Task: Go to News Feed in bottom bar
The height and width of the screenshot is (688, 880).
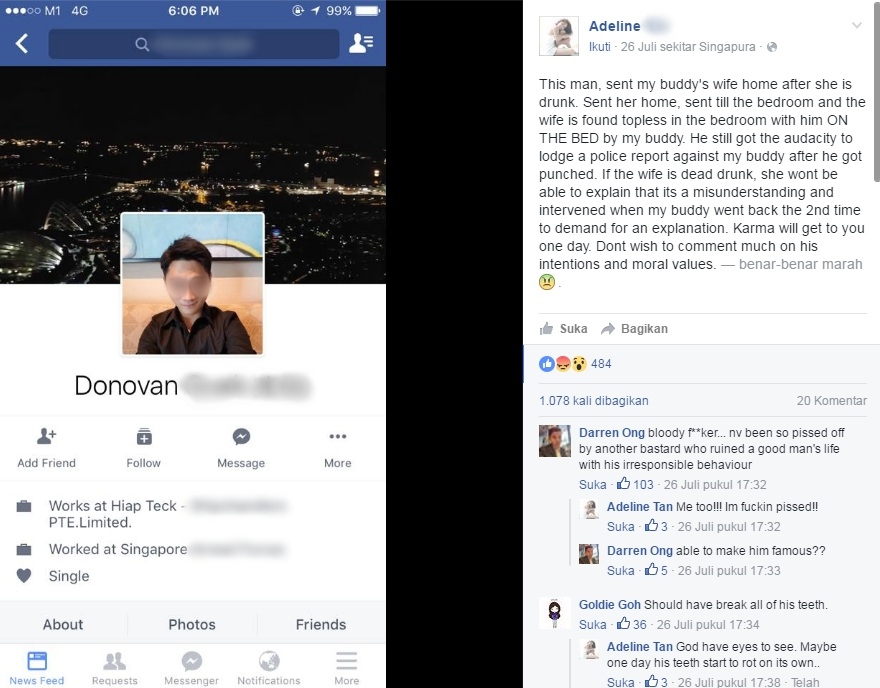Action: pyautogui.click(x=37, y=668)
